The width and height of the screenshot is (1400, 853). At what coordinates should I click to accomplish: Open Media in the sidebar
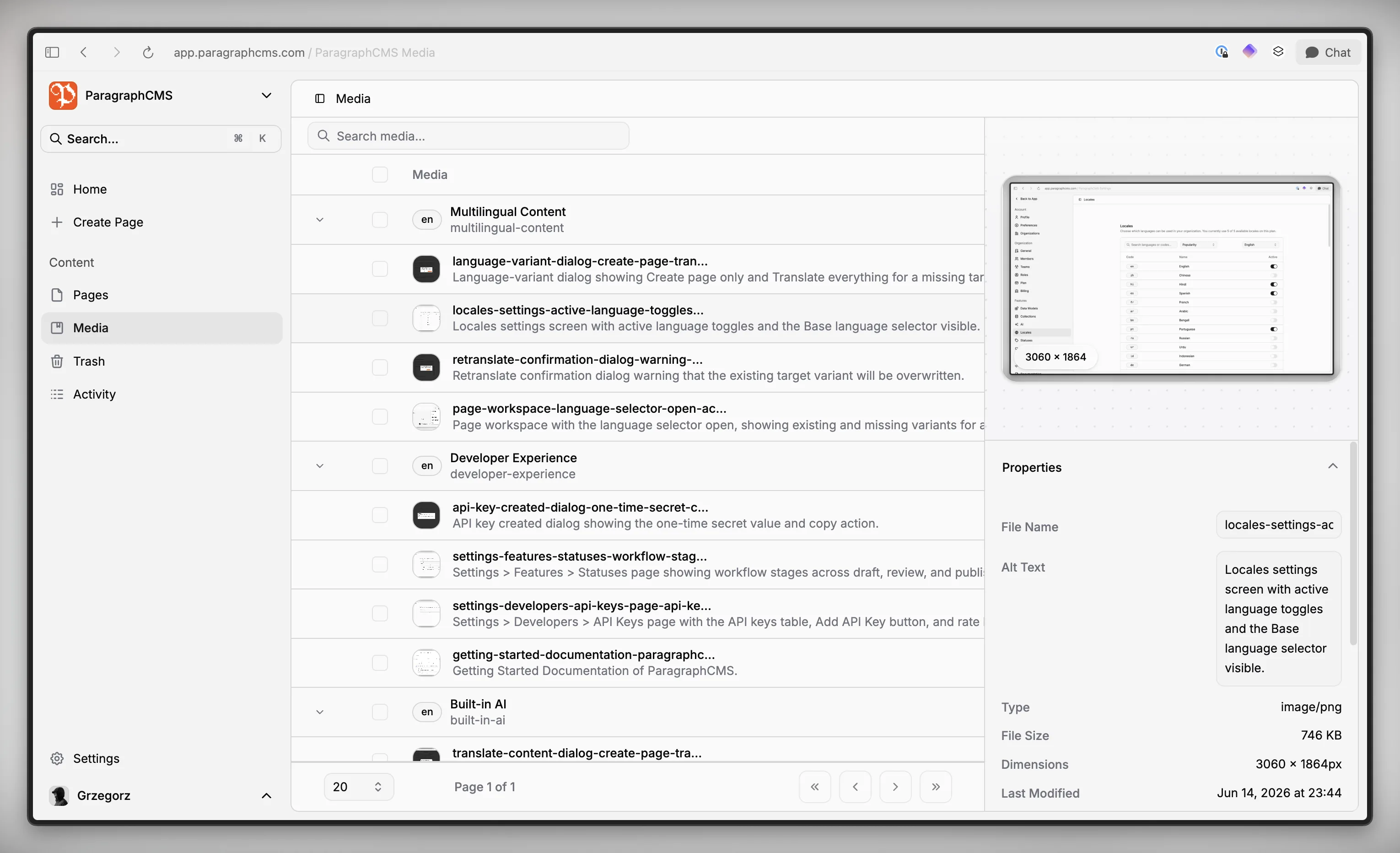click(x=162, y=328)
